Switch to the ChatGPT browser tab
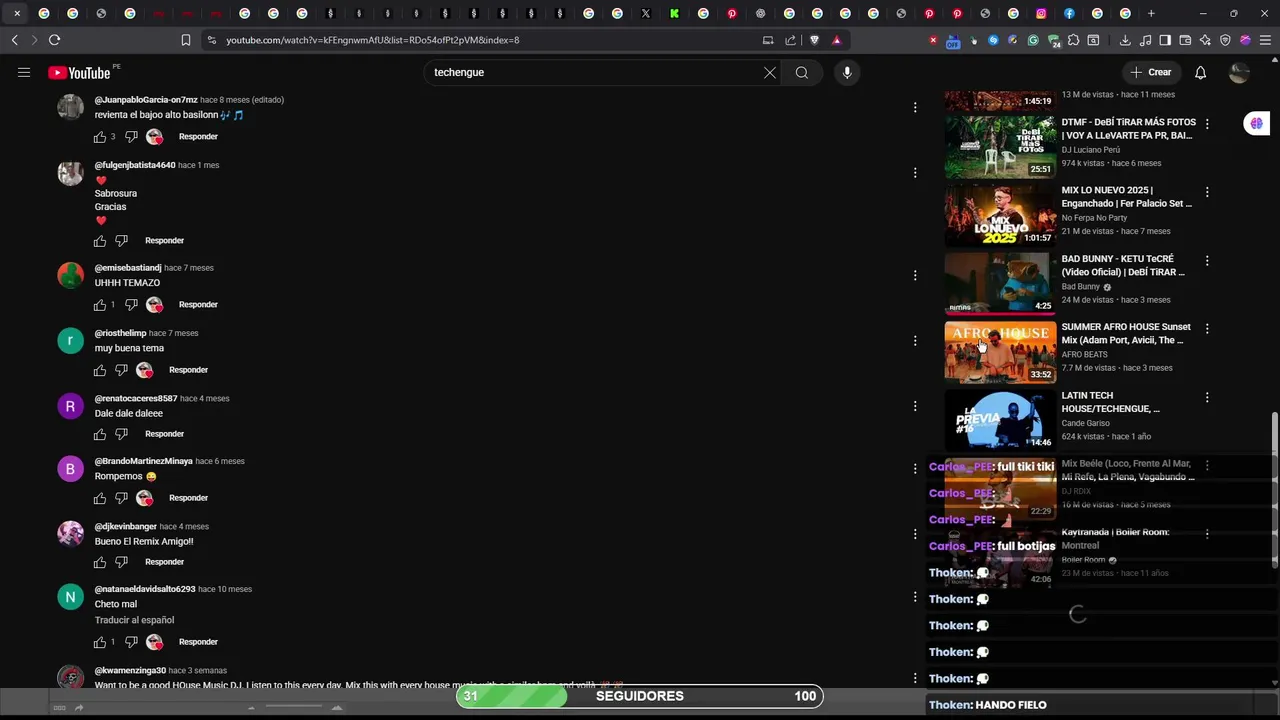Viewport: 1280px width, 720px height. (761, 13)
